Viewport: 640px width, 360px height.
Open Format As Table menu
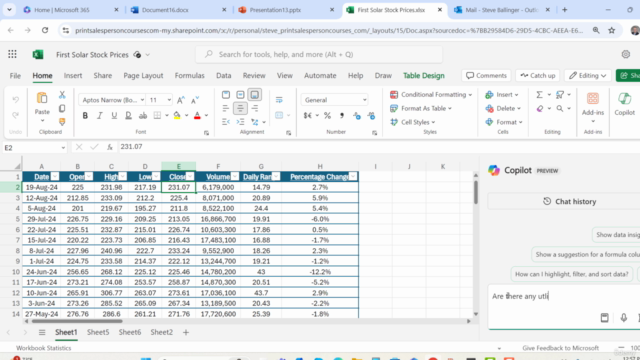click(421, 109)
